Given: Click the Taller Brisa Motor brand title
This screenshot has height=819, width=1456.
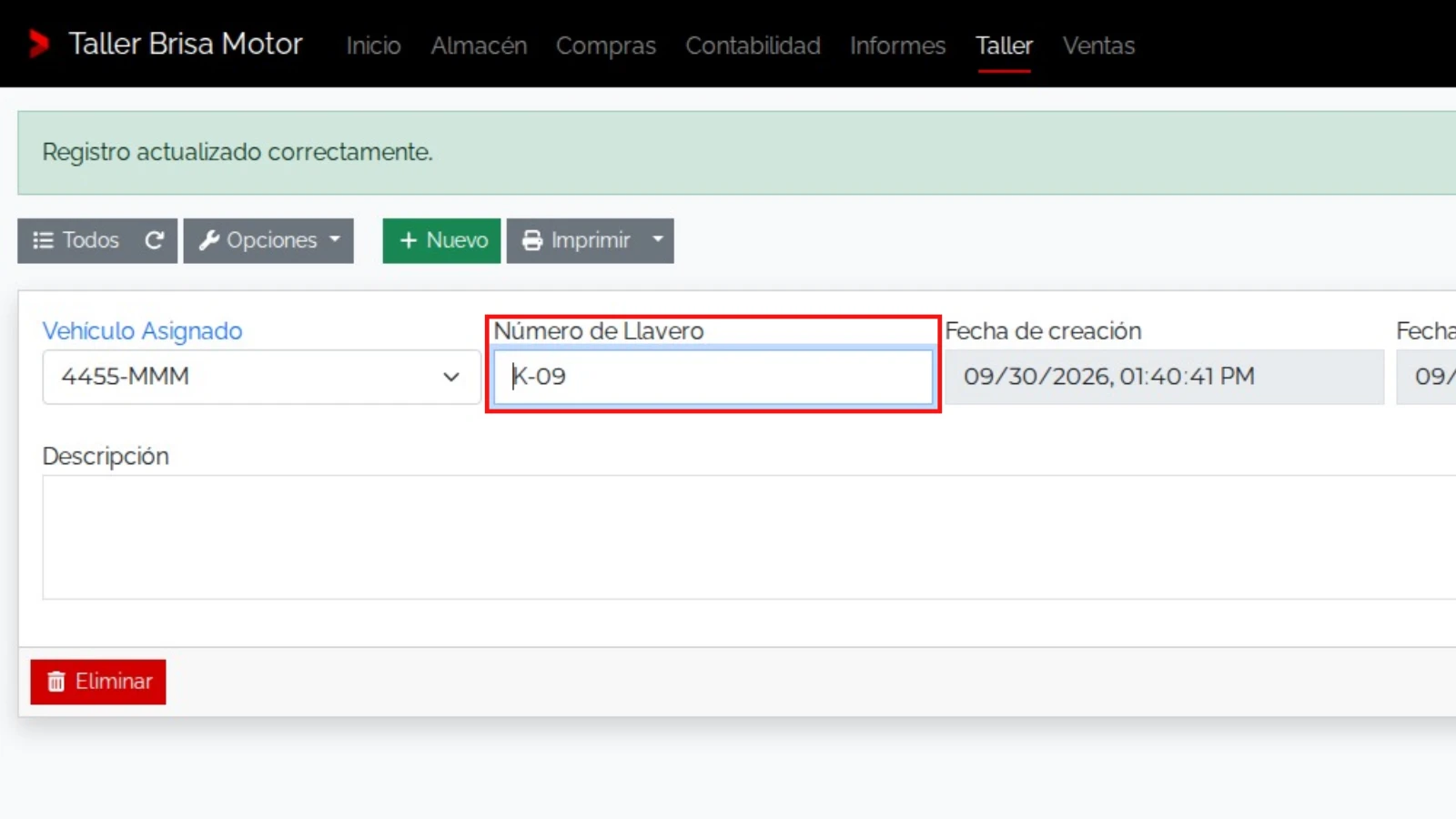Looking at the screenshot, I should pos(186,44).
